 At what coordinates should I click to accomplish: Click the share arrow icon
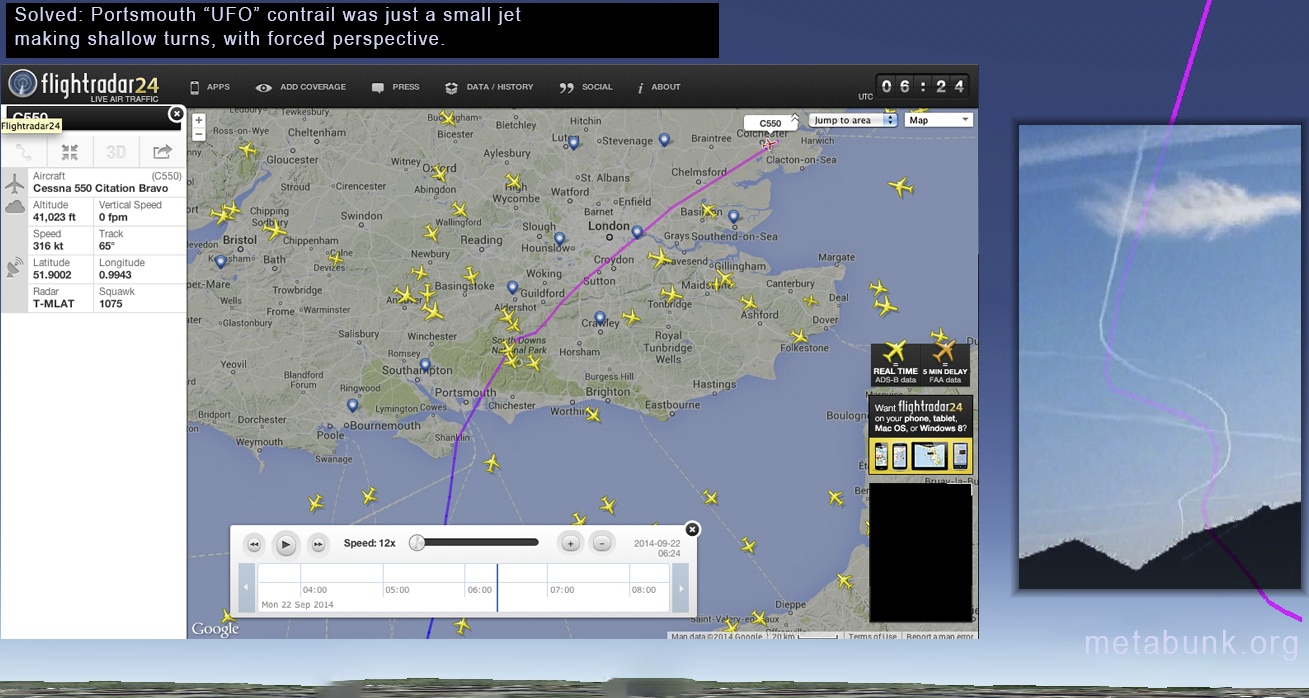[x=162, y=152]
